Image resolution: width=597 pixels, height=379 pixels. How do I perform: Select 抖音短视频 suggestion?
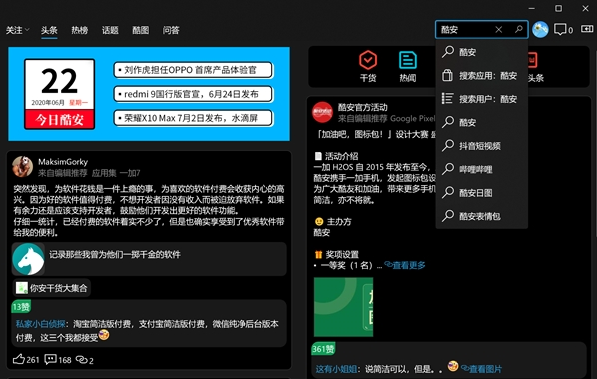point(482,146)
